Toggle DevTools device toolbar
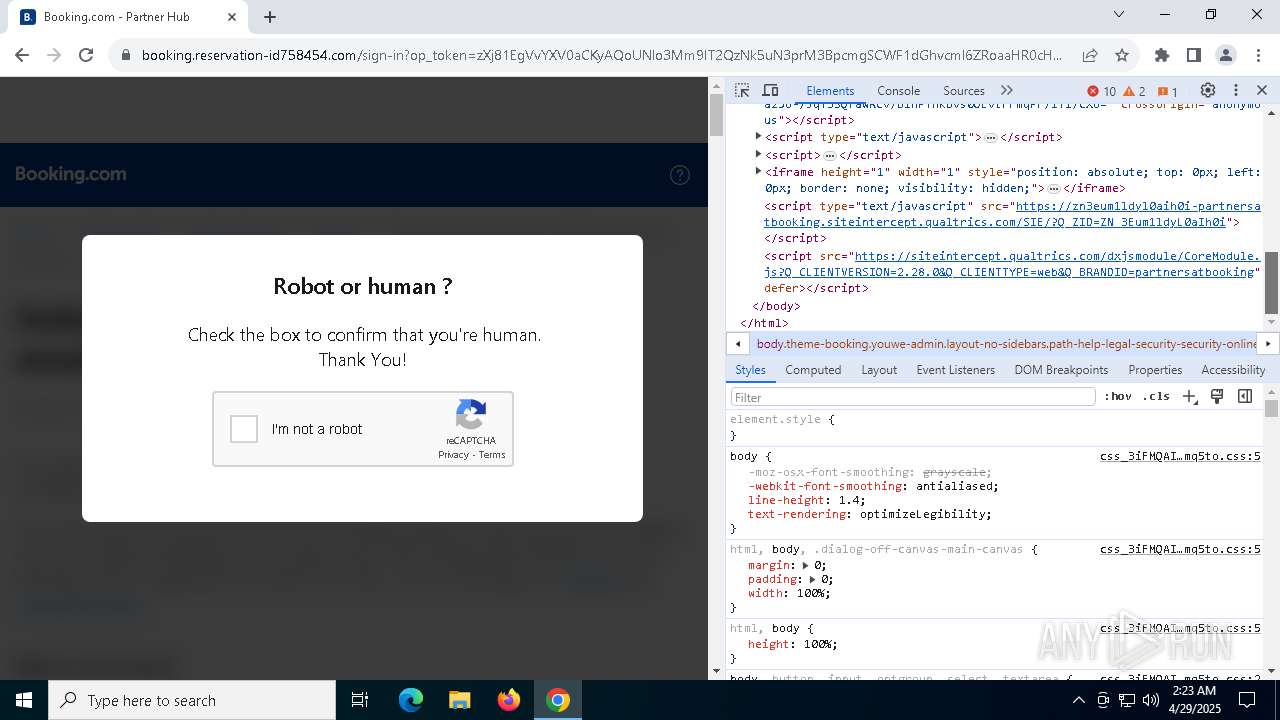 [x=770, y=90]
